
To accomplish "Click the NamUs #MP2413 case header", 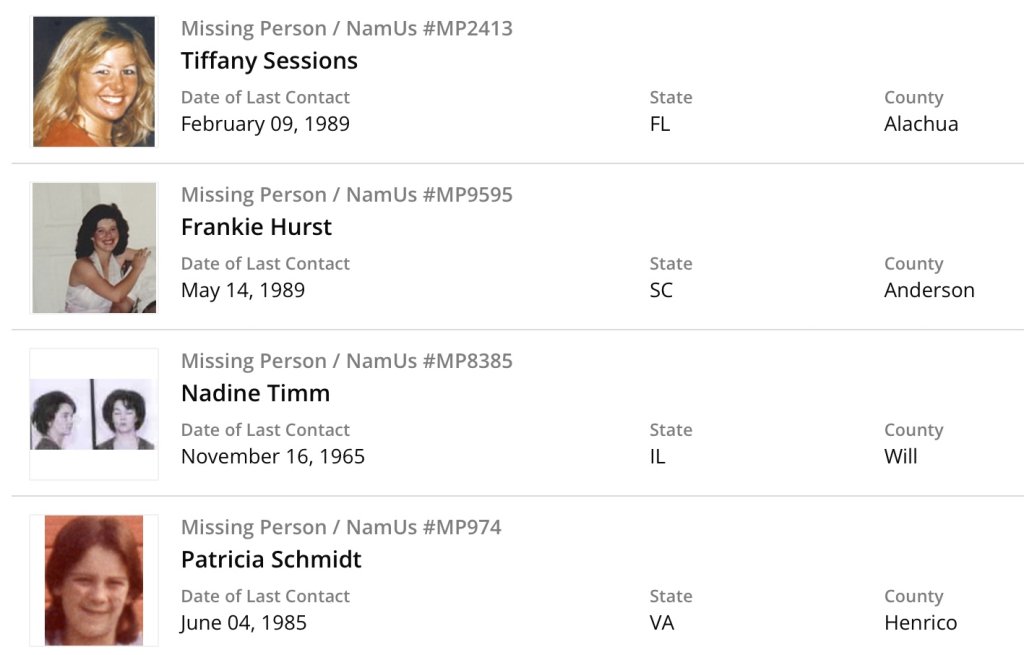I will (346, 28).
